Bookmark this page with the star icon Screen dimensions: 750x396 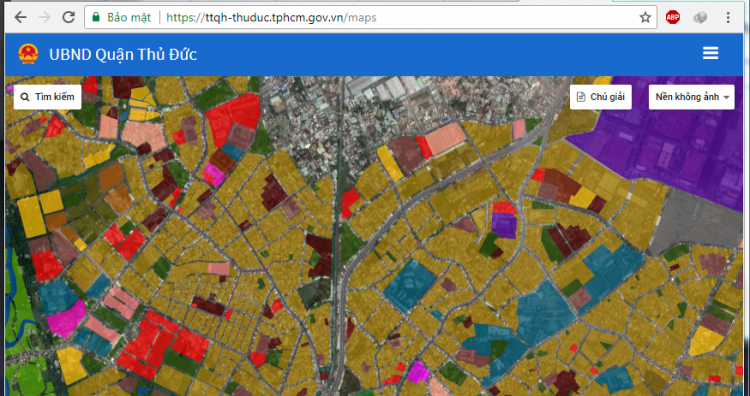tap(645, 18)
